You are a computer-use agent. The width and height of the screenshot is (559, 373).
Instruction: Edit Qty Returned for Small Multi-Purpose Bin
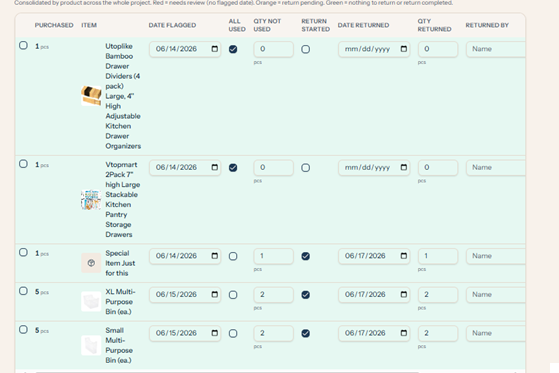[x=438, y=333]
